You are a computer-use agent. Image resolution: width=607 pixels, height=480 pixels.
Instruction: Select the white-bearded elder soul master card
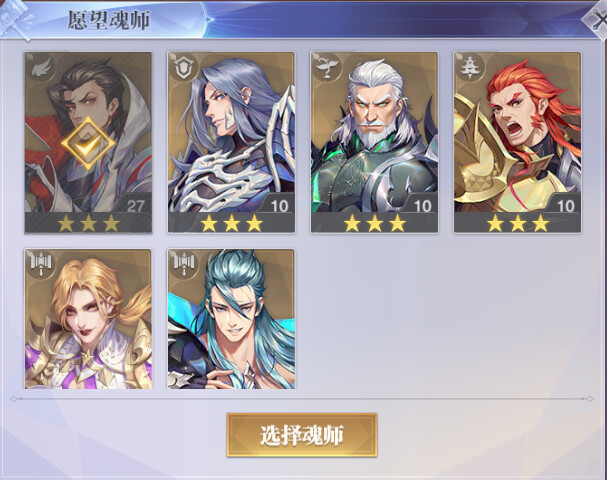[x=374, y=142]
